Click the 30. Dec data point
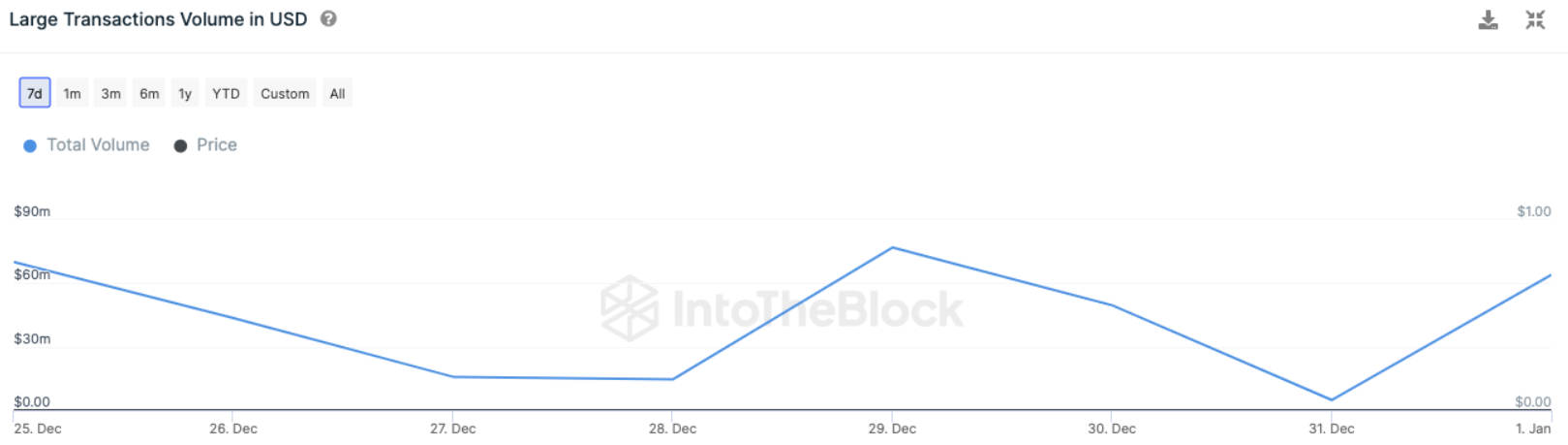The width and height of the screenshot is (1568, 445). 1112,305
